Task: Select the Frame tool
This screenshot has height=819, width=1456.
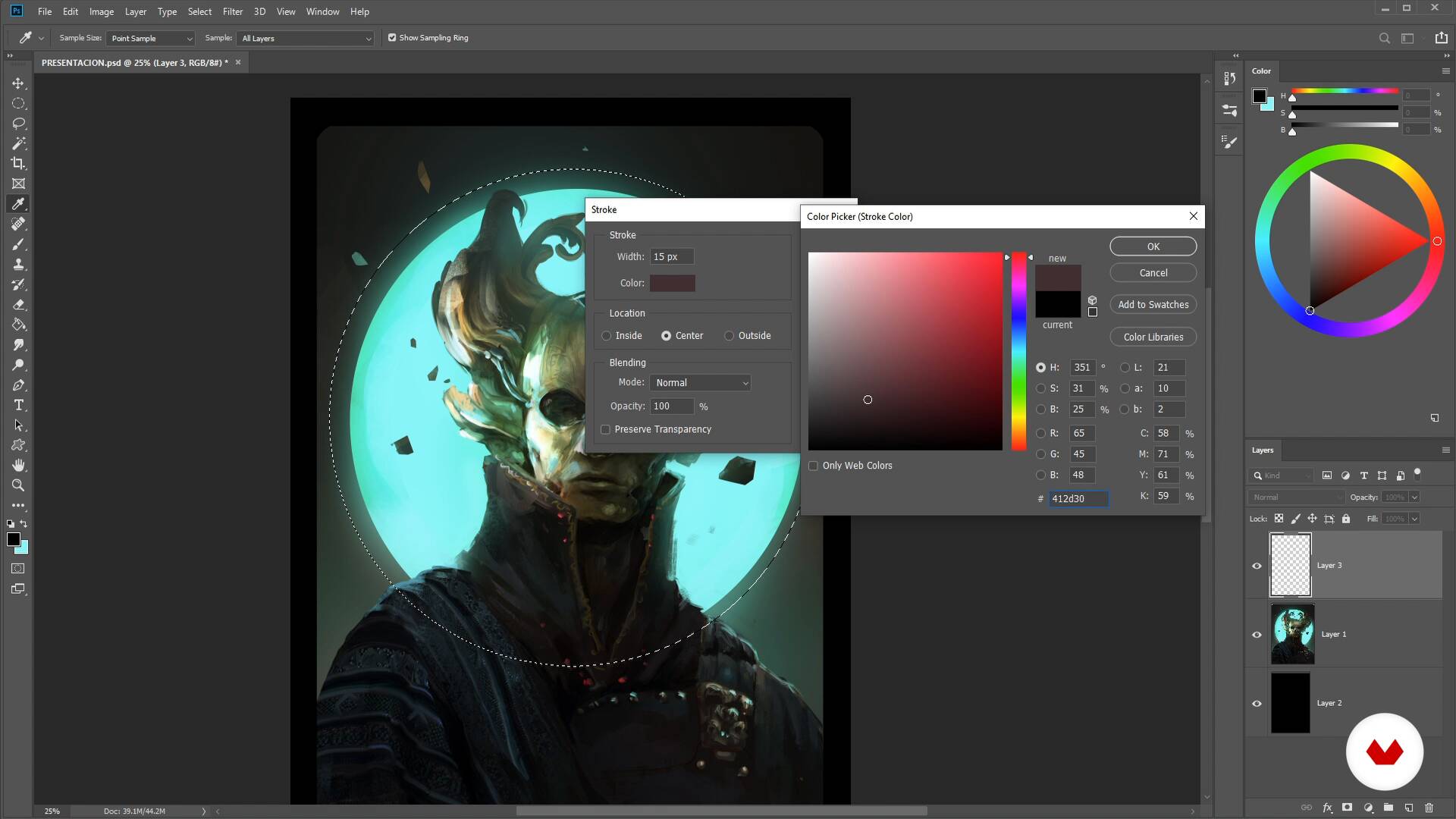Action: 18,184
